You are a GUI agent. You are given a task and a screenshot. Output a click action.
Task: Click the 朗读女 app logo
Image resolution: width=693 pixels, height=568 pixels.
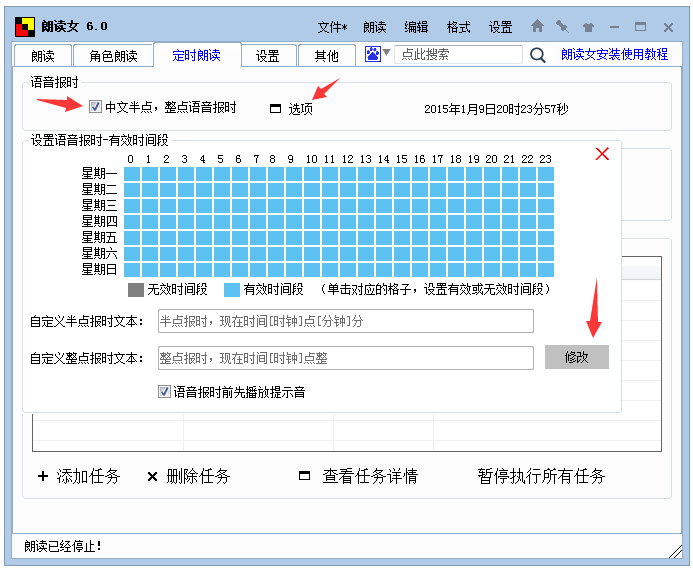tap(25, 27)
